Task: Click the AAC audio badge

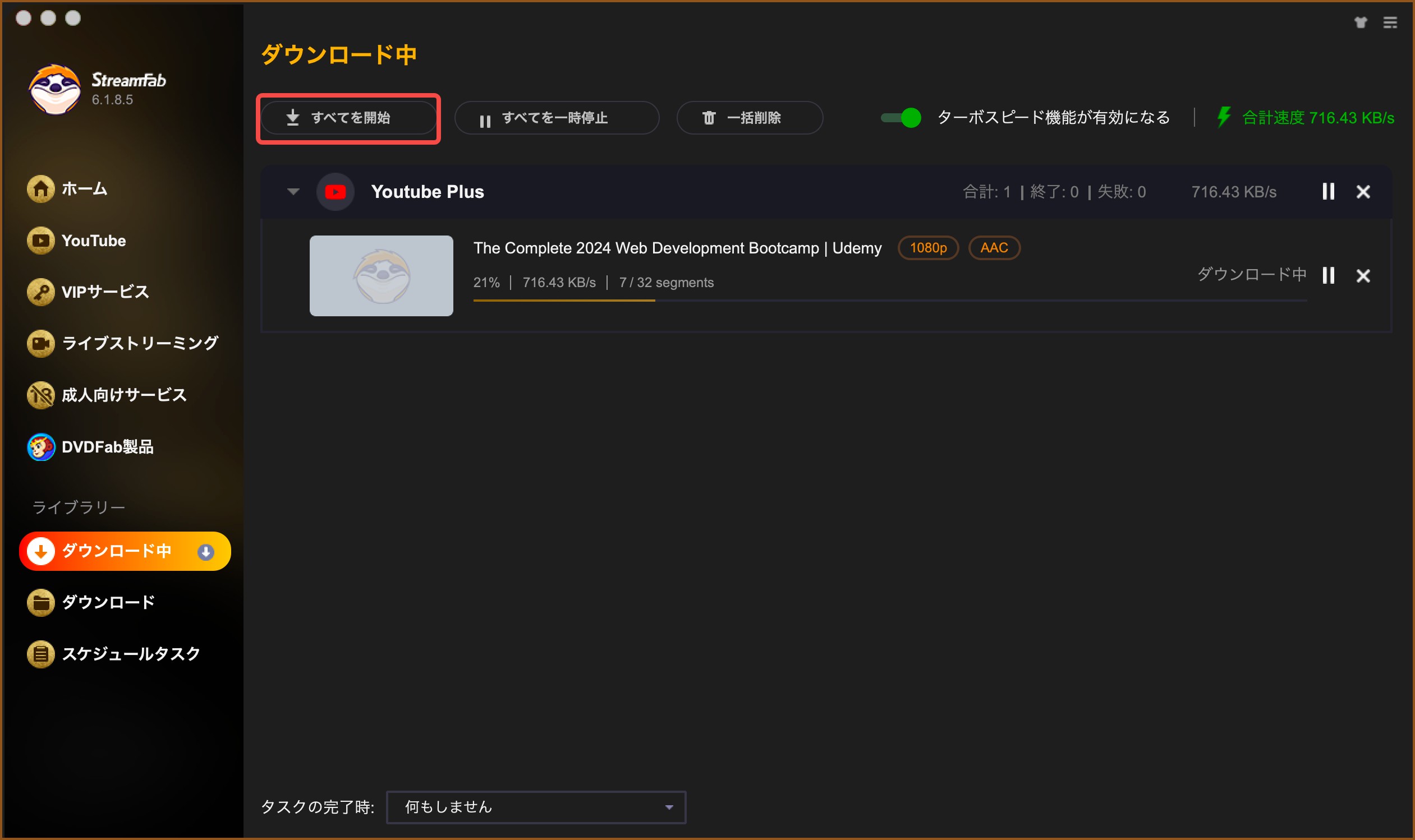Action: [994, 247]
